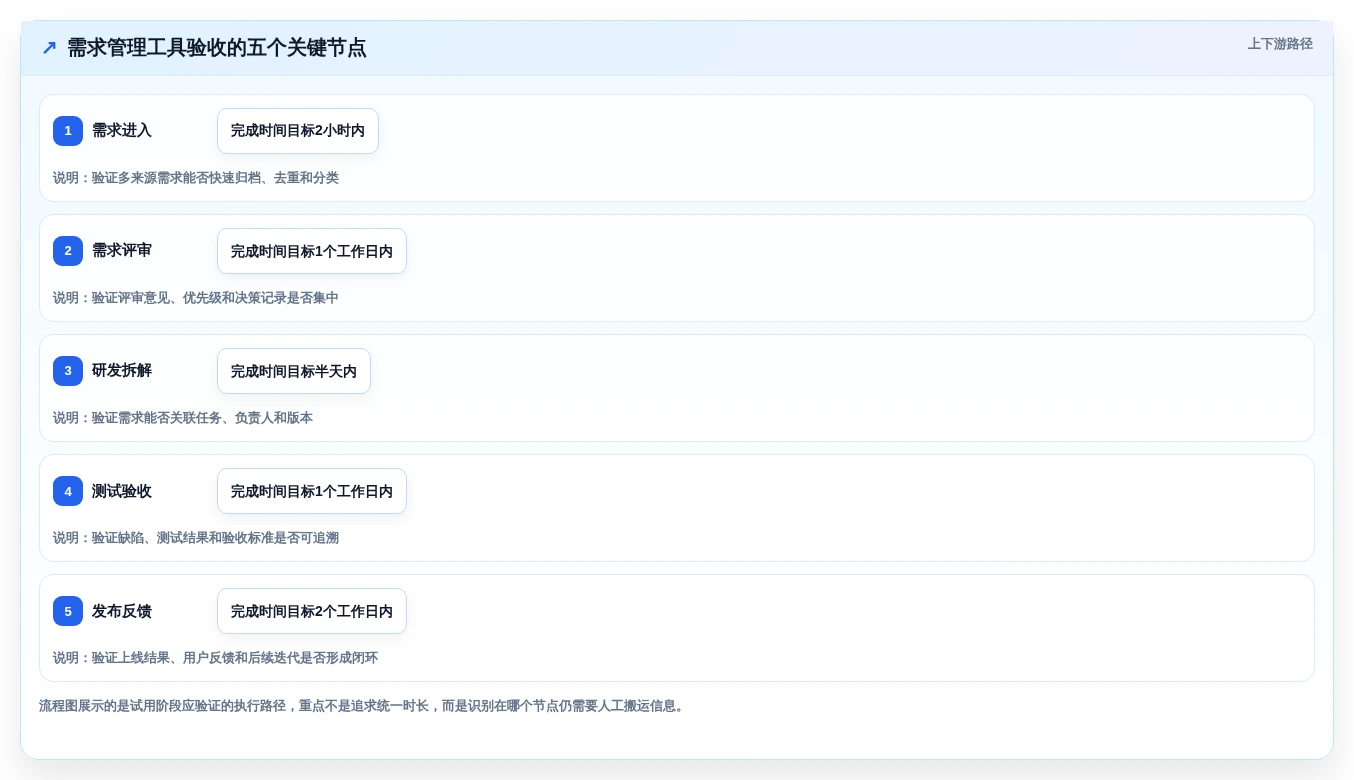The height and width of the screenshot is (780, 1354).
Task: Click the step 1 number badge
Action: tap(68, 131)
